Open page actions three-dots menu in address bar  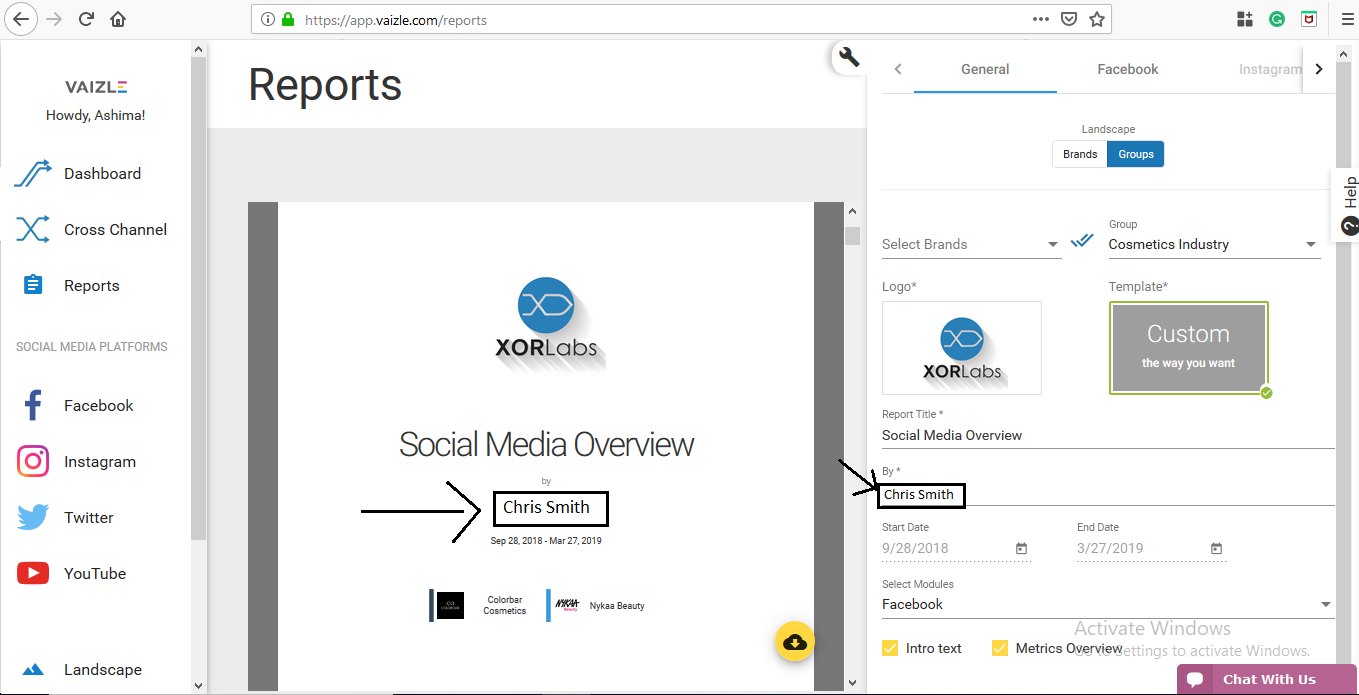point(1040,19)
